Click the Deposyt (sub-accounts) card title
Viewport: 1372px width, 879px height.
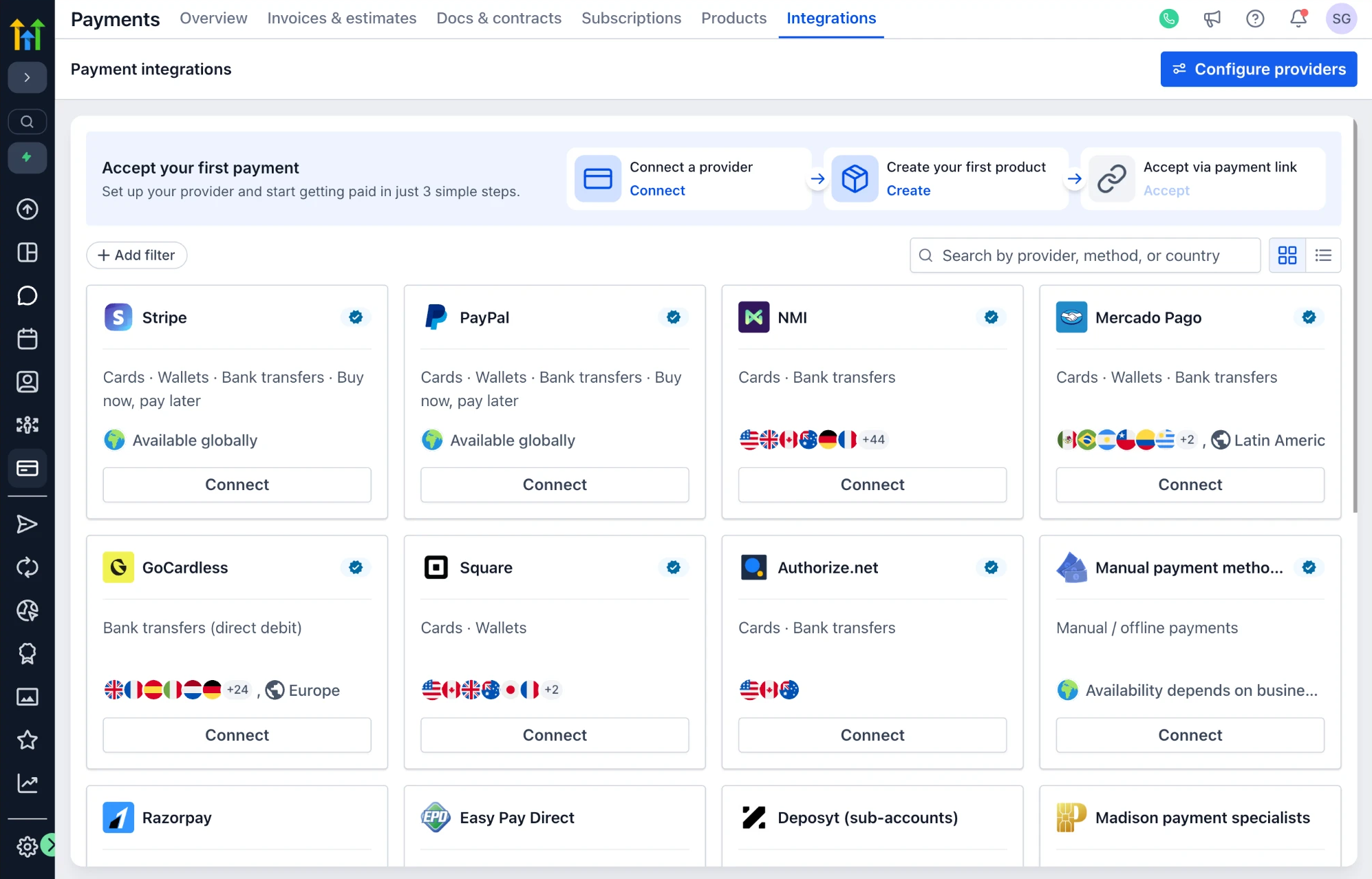click(x=868, y=818)
